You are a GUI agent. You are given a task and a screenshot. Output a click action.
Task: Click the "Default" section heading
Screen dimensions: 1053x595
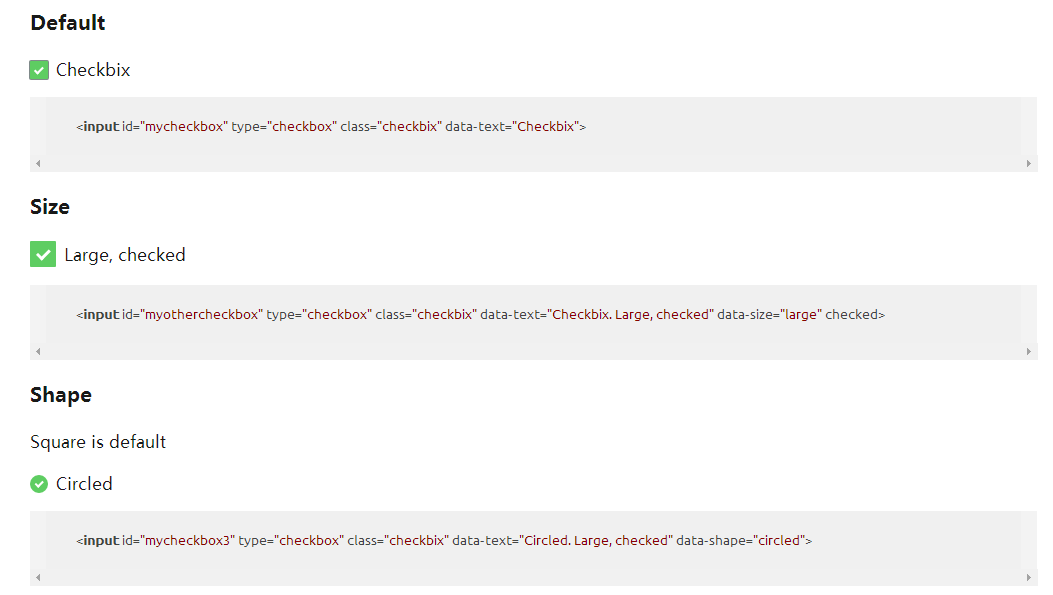[x=68, y=23]
